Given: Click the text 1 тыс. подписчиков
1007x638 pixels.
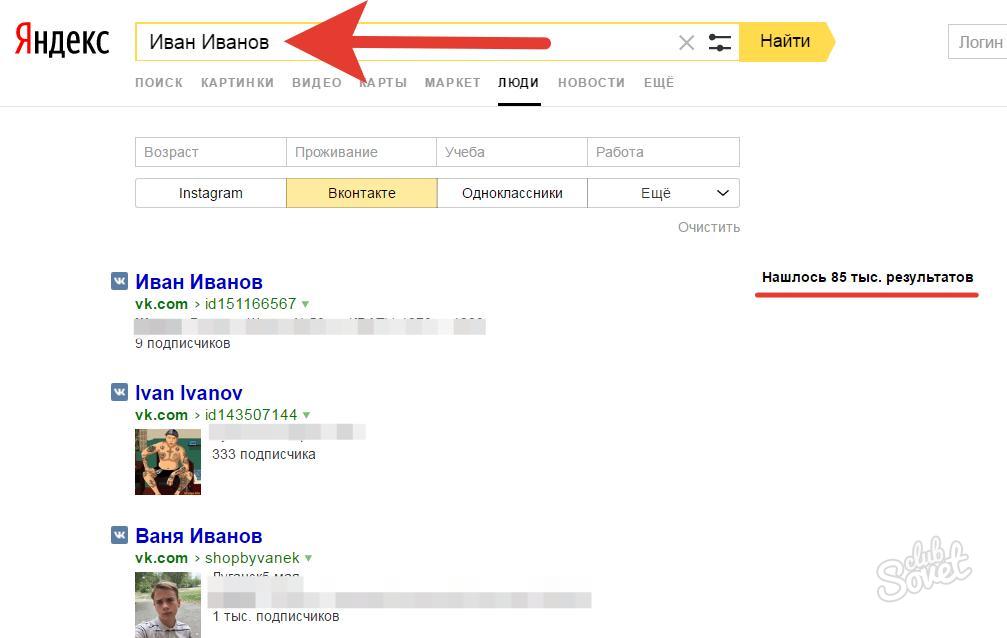Looking at the screenshot, I should [x=276, y=617].
